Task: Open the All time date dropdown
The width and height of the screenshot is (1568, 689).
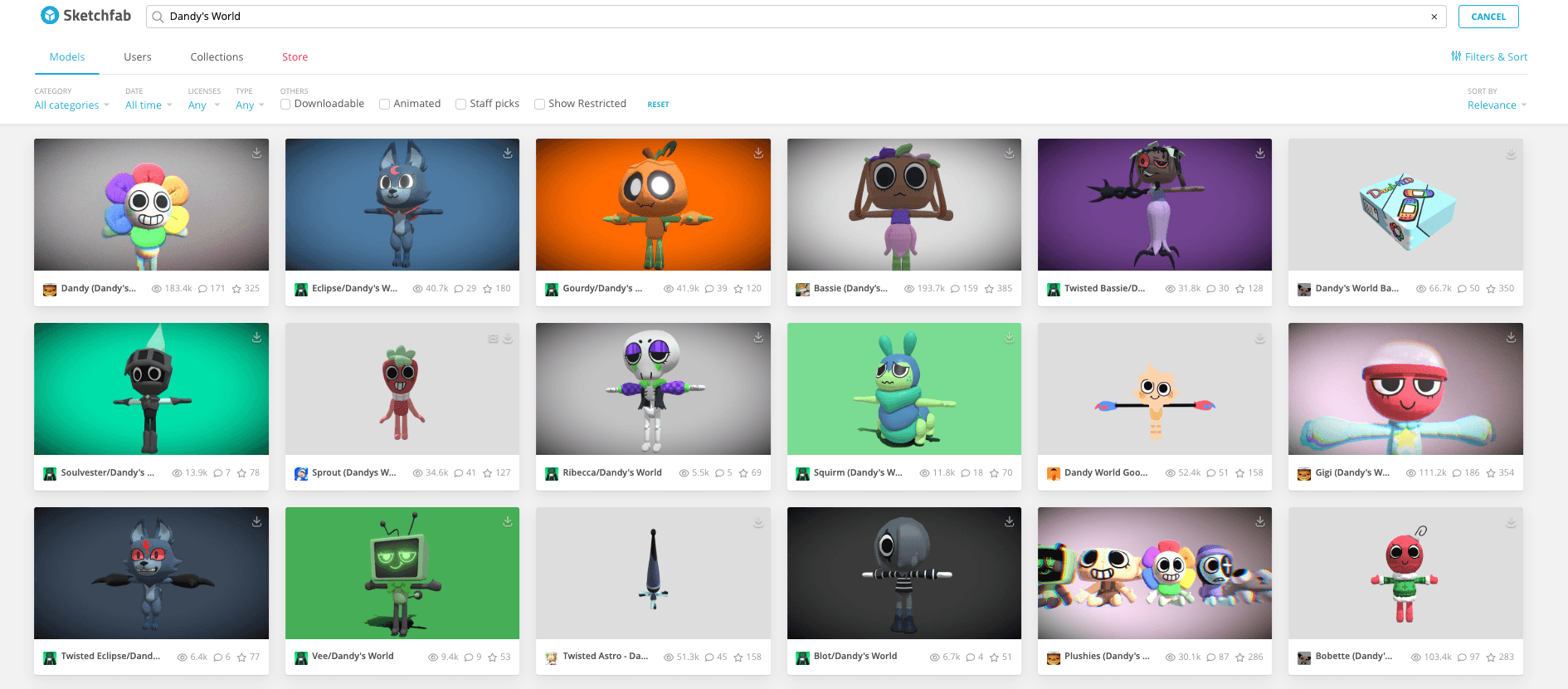Action: [149, 105]
